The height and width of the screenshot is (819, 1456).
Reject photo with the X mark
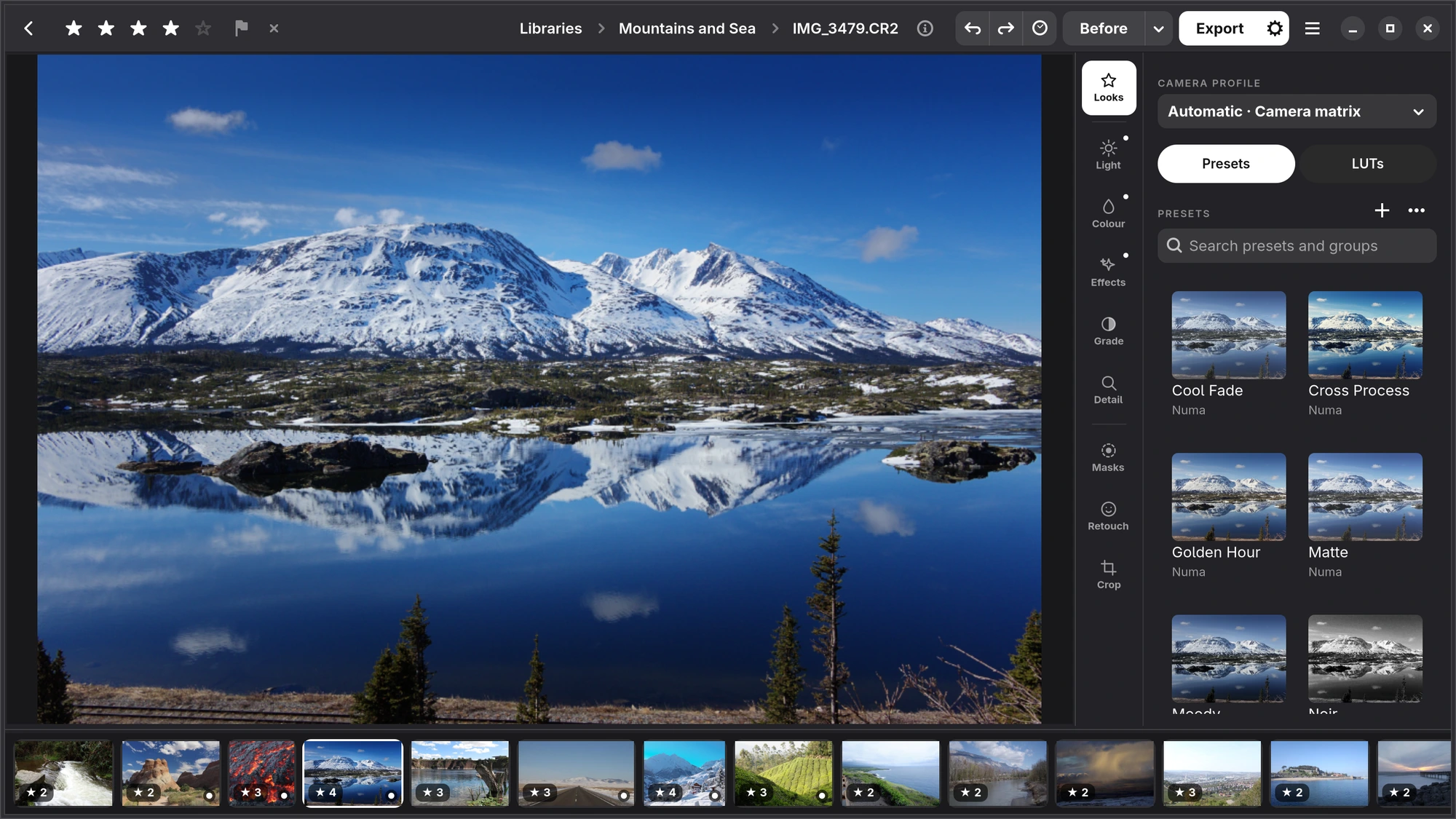(274, 28)
